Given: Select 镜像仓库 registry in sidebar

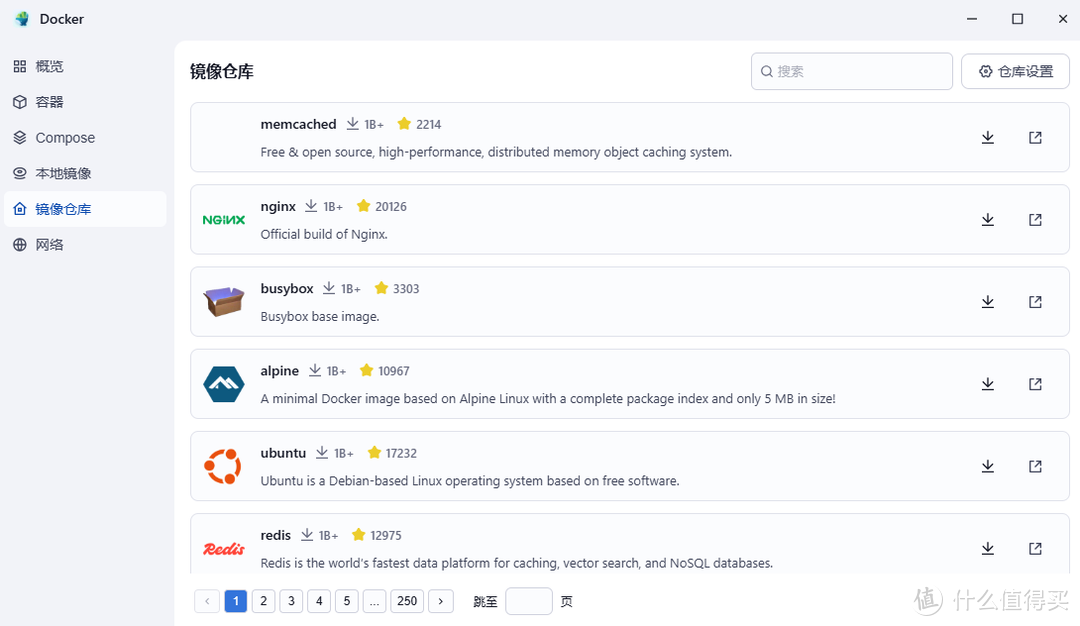Looking at the screenshot, I should click(85, 209).
